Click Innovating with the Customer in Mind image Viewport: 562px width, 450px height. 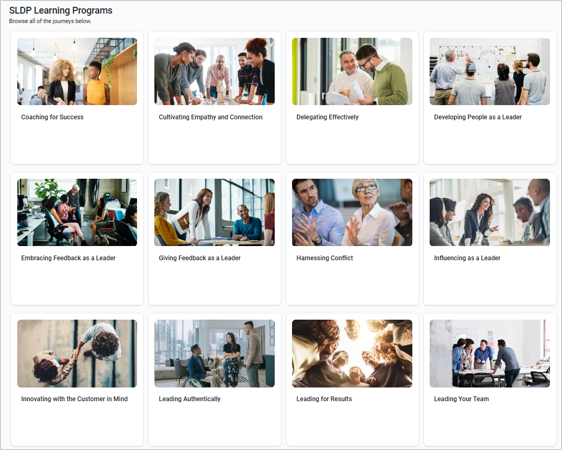(77, 353)
